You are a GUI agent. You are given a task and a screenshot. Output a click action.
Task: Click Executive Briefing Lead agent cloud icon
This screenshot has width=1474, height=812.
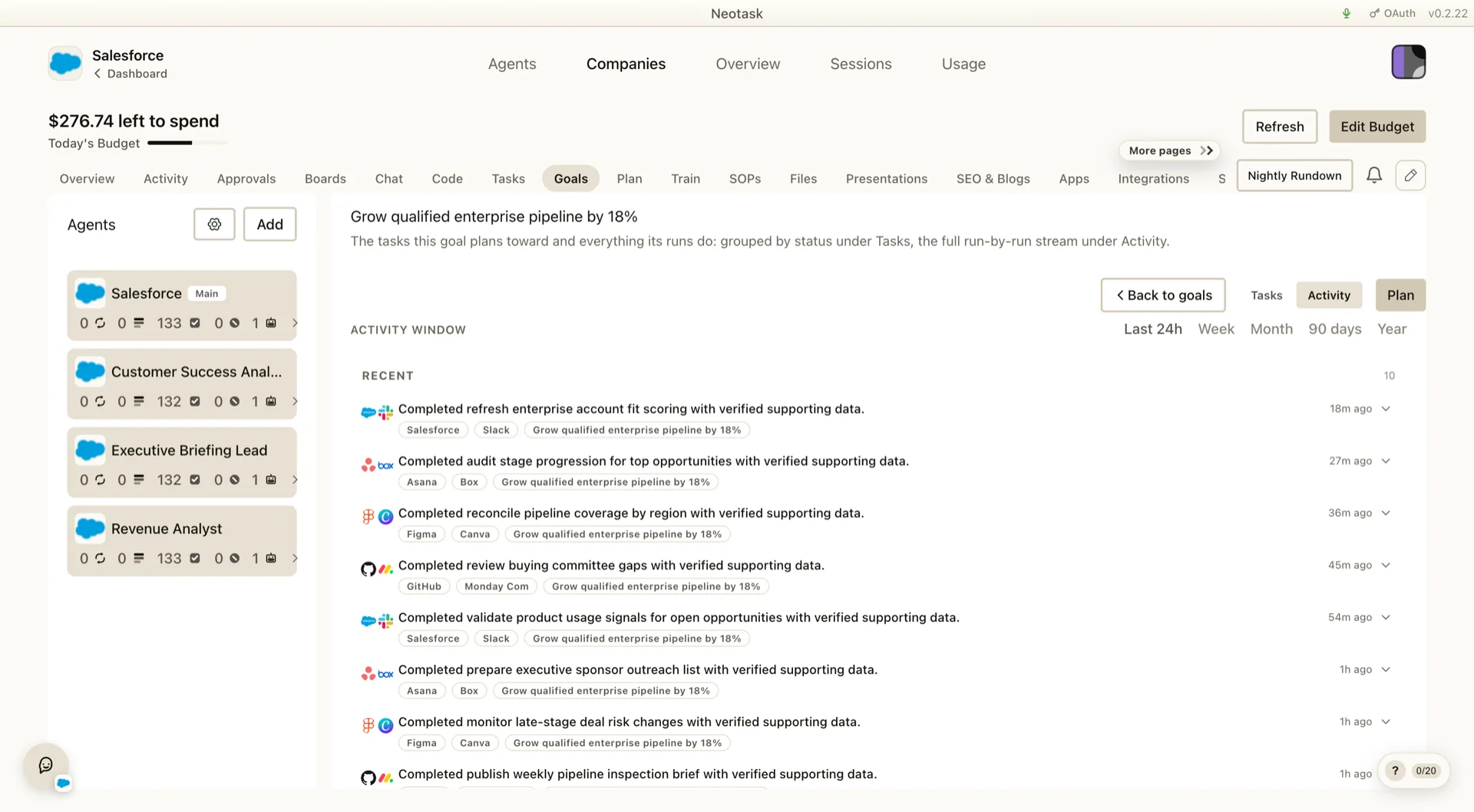(x=90, y=450)
